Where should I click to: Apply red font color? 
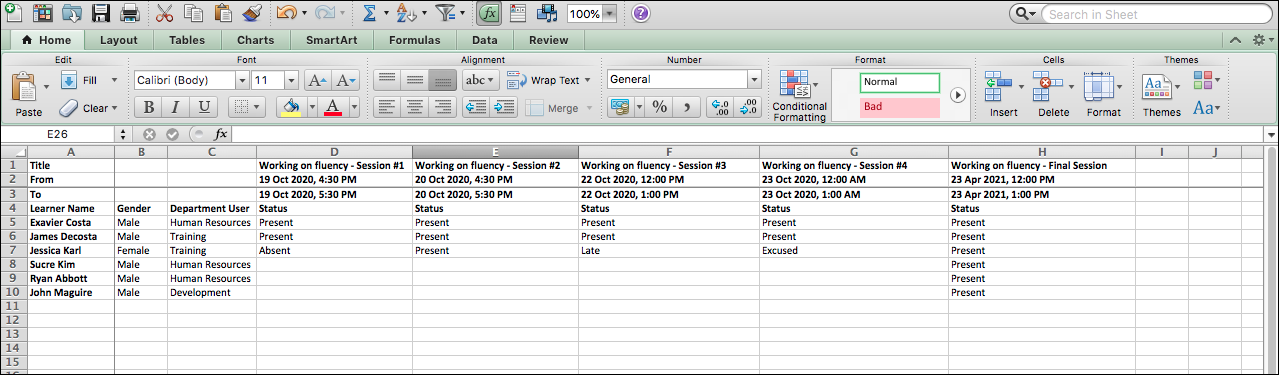pyautogui.click(x=334, y=107)
